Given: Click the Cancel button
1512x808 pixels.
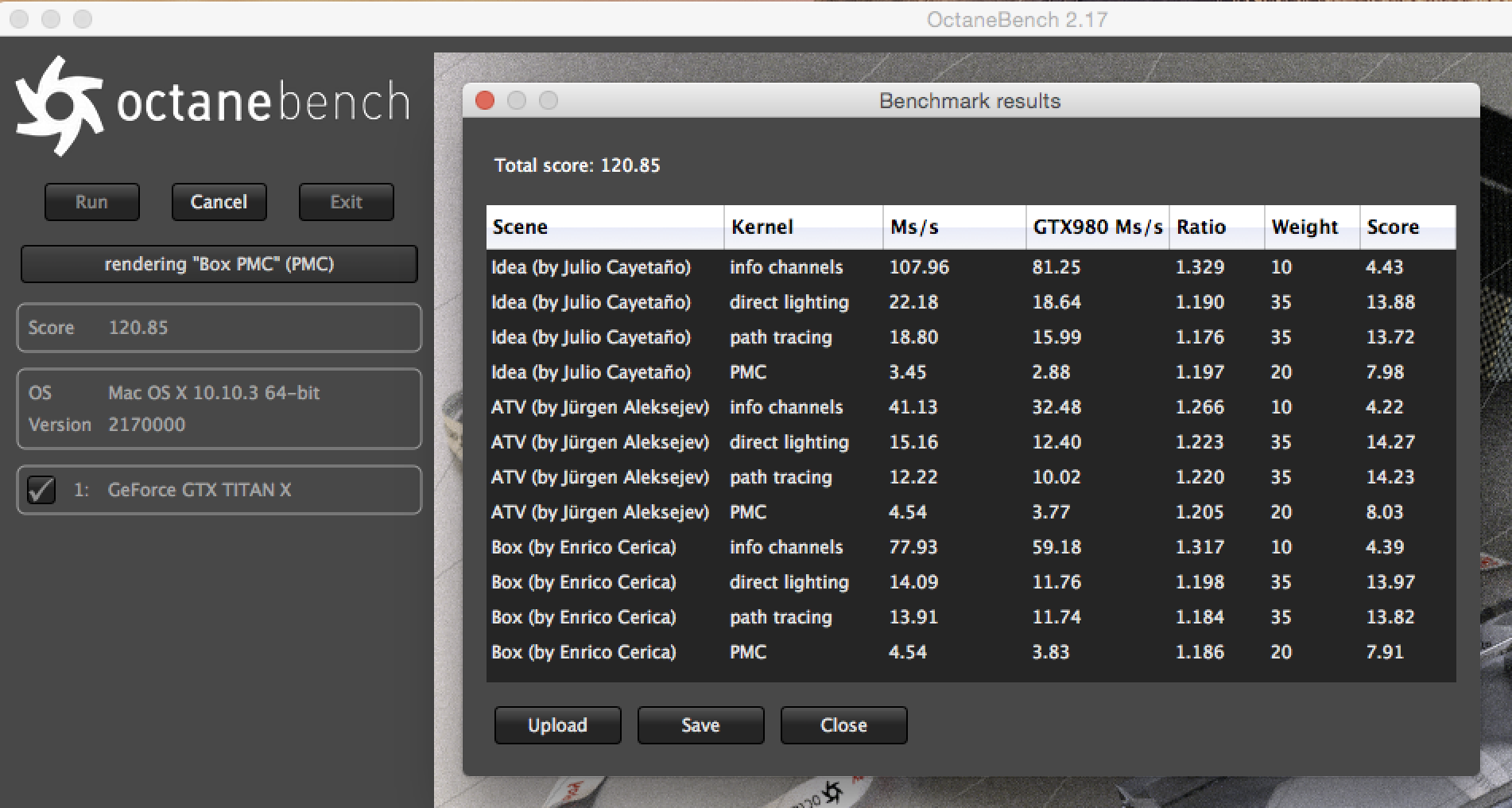Looking at the screenshot, I should (x=219, y=202).
